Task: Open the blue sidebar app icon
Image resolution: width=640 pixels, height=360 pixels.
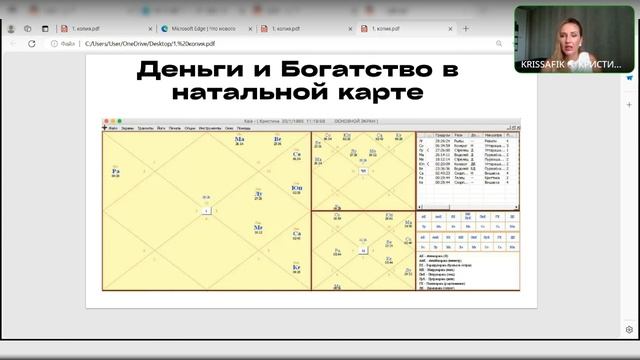Action: tap(629, 78)
